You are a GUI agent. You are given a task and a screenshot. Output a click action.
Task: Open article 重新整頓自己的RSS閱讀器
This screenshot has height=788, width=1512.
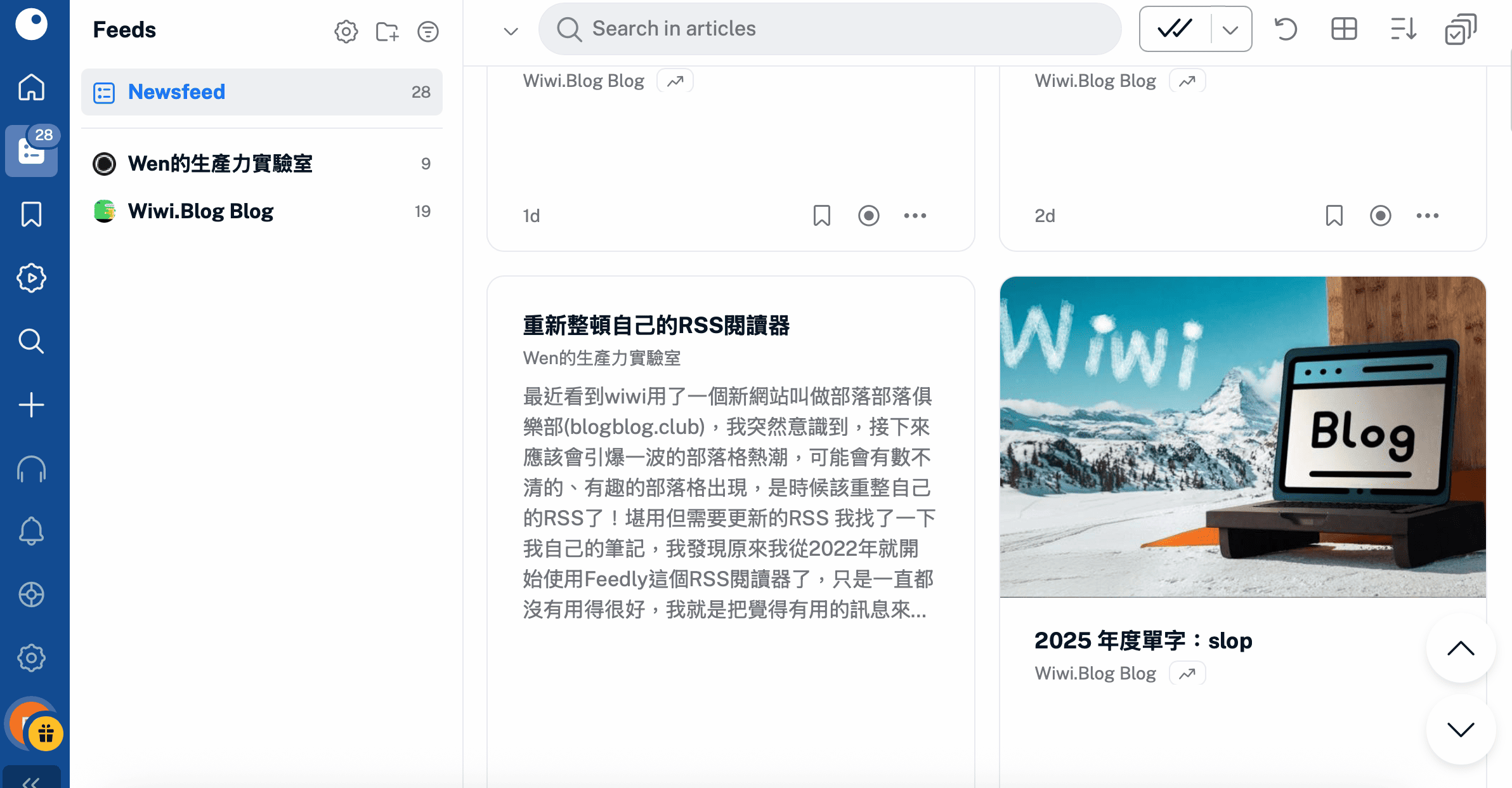tap(656, 325)
